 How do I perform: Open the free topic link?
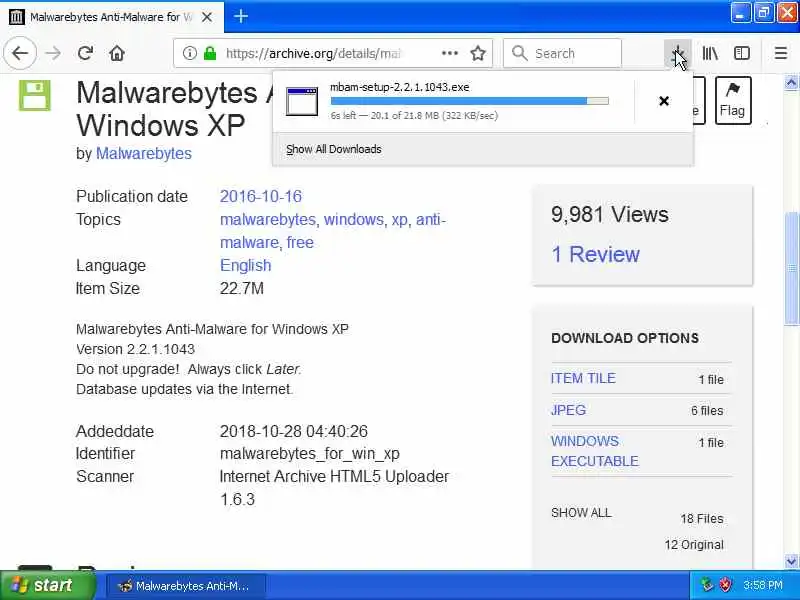coord(300,242)
